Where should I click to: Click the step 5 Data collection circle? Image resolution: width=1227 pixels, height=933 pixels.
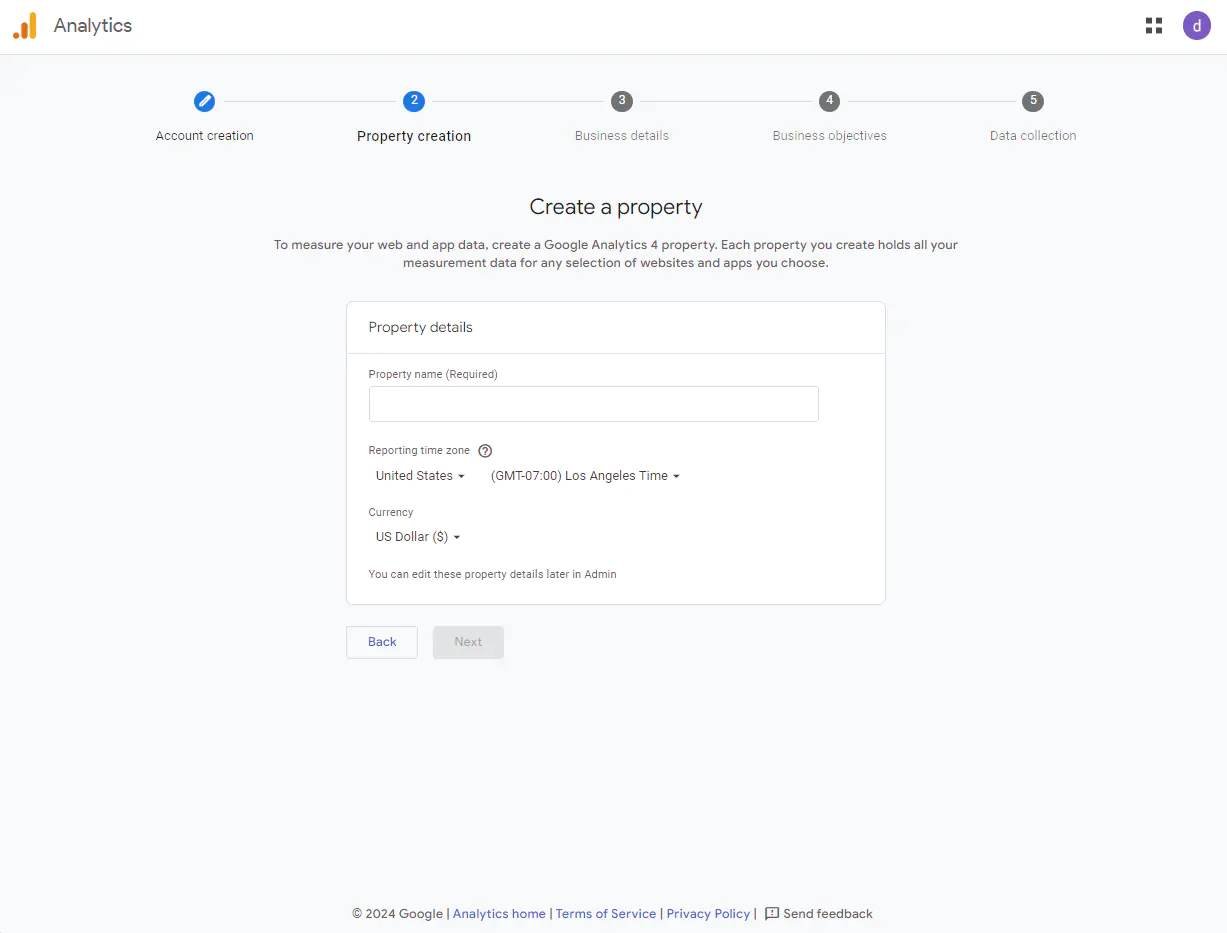(1033, 101)
